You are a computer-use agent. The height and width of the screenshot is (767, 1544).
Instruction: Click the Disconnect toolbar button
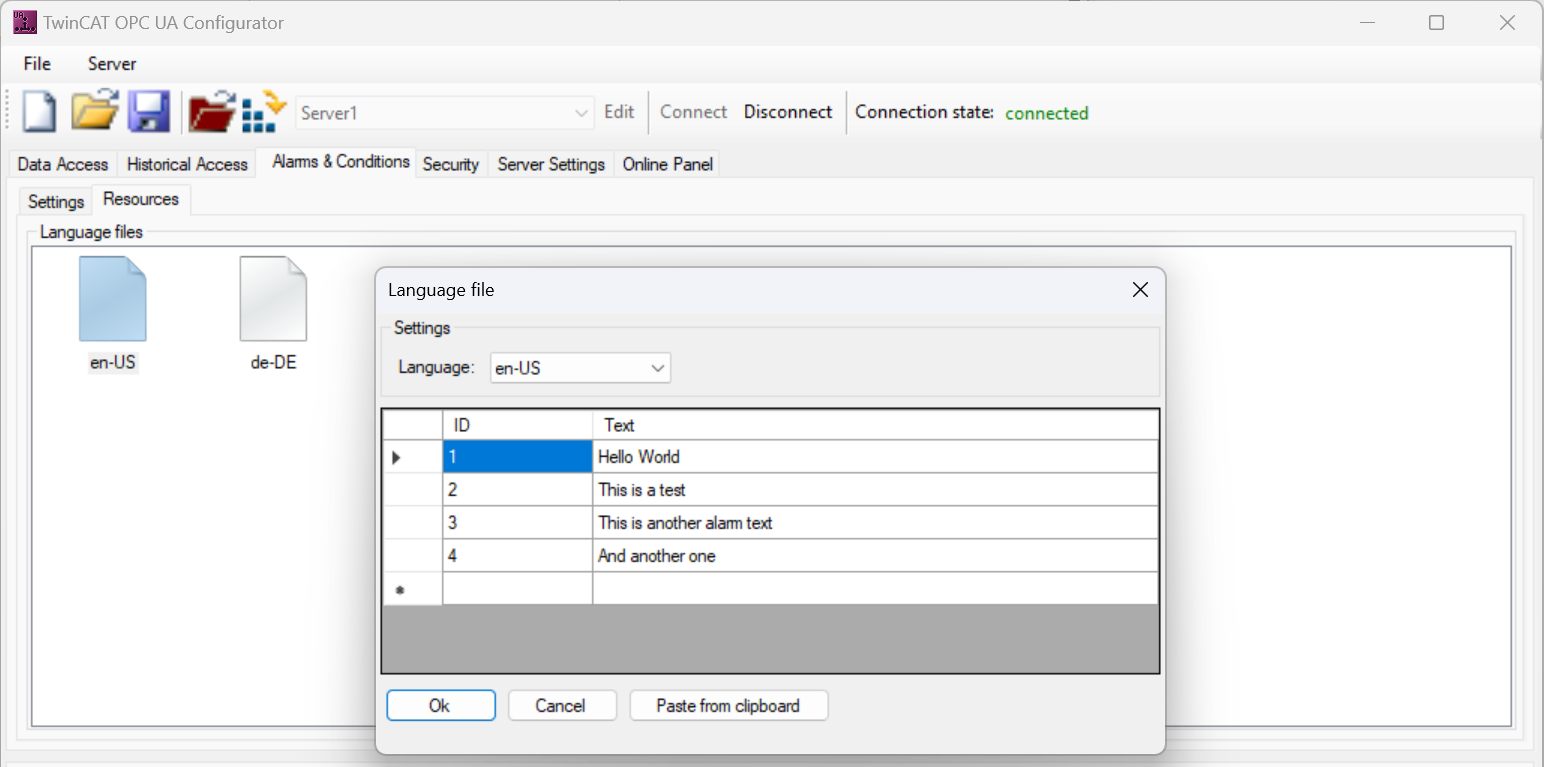(788, 112)
